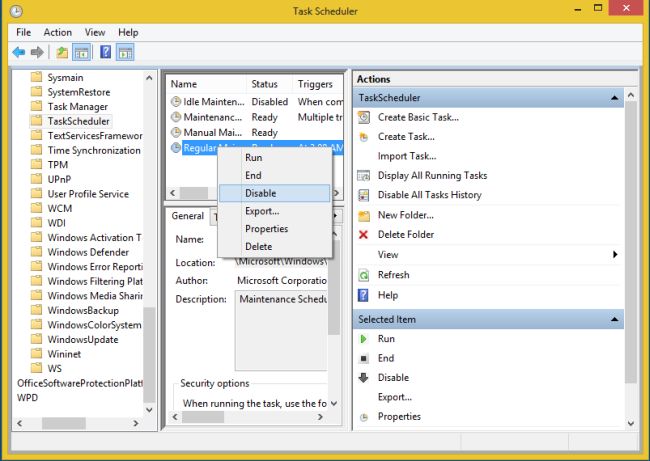Click inside the Description text box
Screen dimensions: 650x461
281,330
